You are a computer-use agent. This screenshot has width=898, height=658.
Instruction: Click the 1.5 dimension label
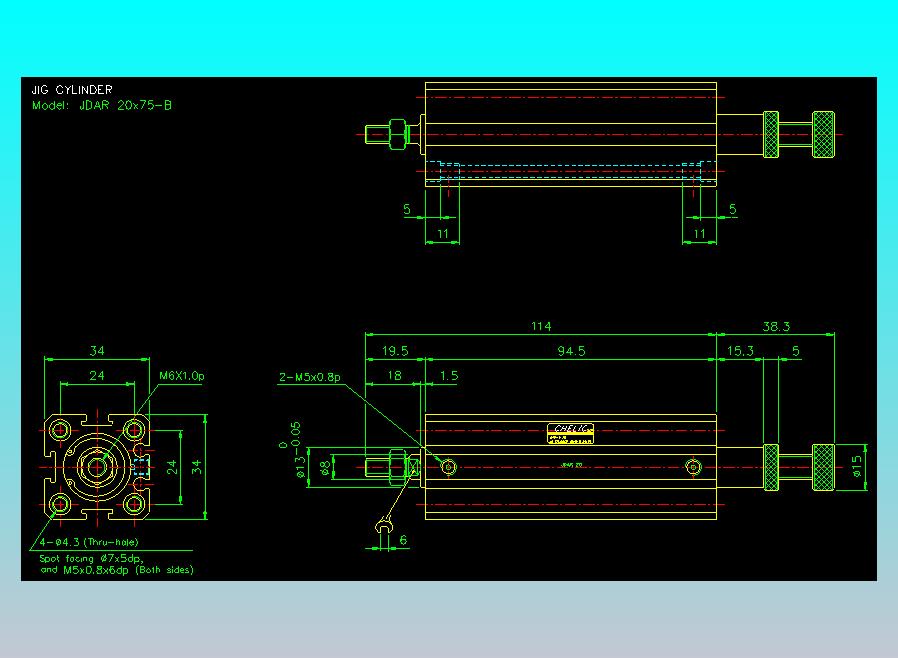pyautogui.click(x=448, y=376)
